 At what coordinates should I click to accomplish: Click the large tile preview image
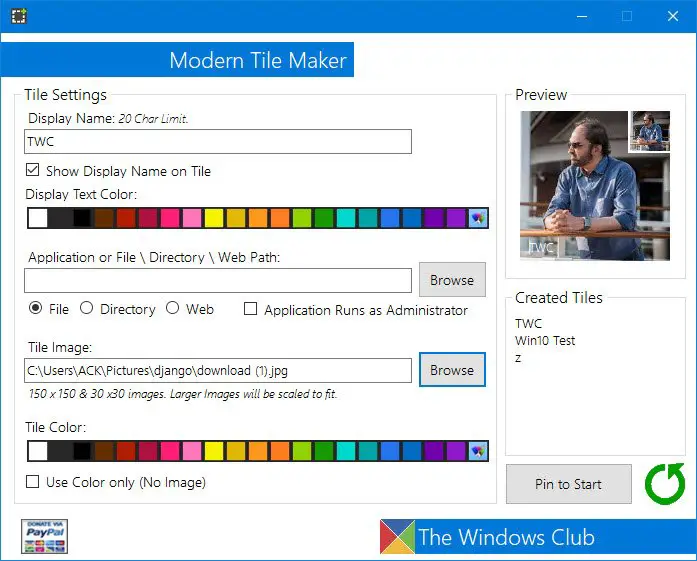(595, 185)
